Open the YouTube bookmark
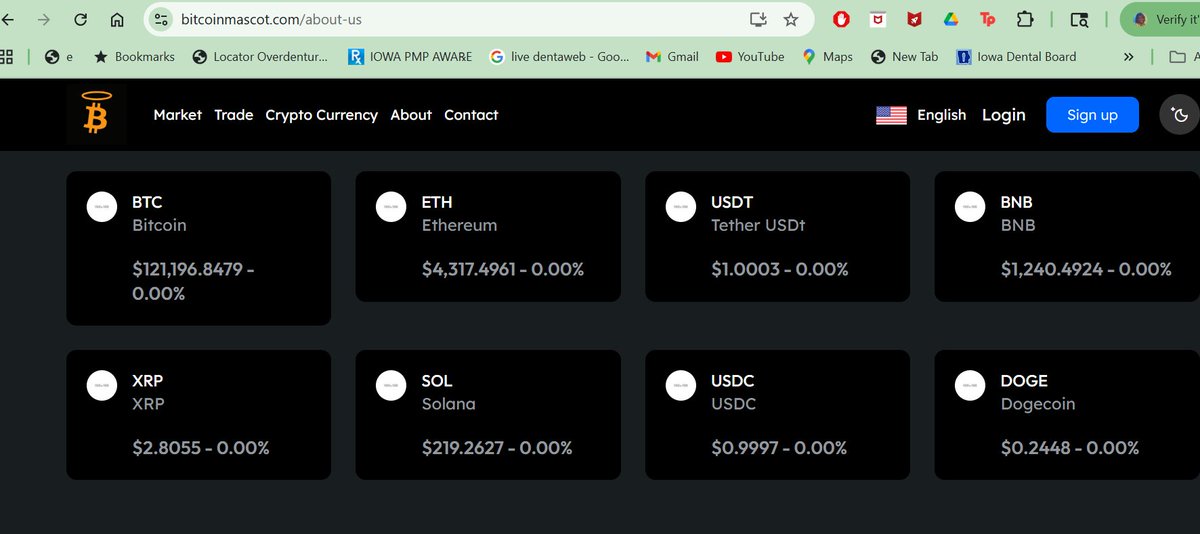The image size is (1200, 534). (750, 57)
